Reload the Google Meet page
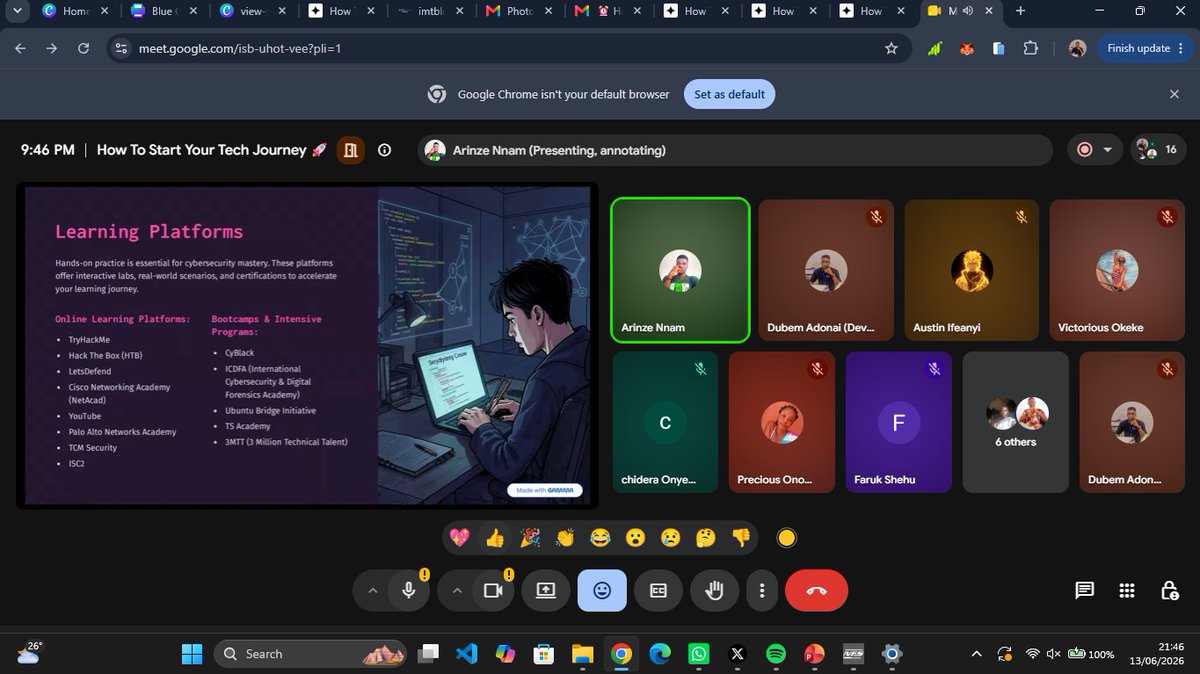 coord(83,48)
